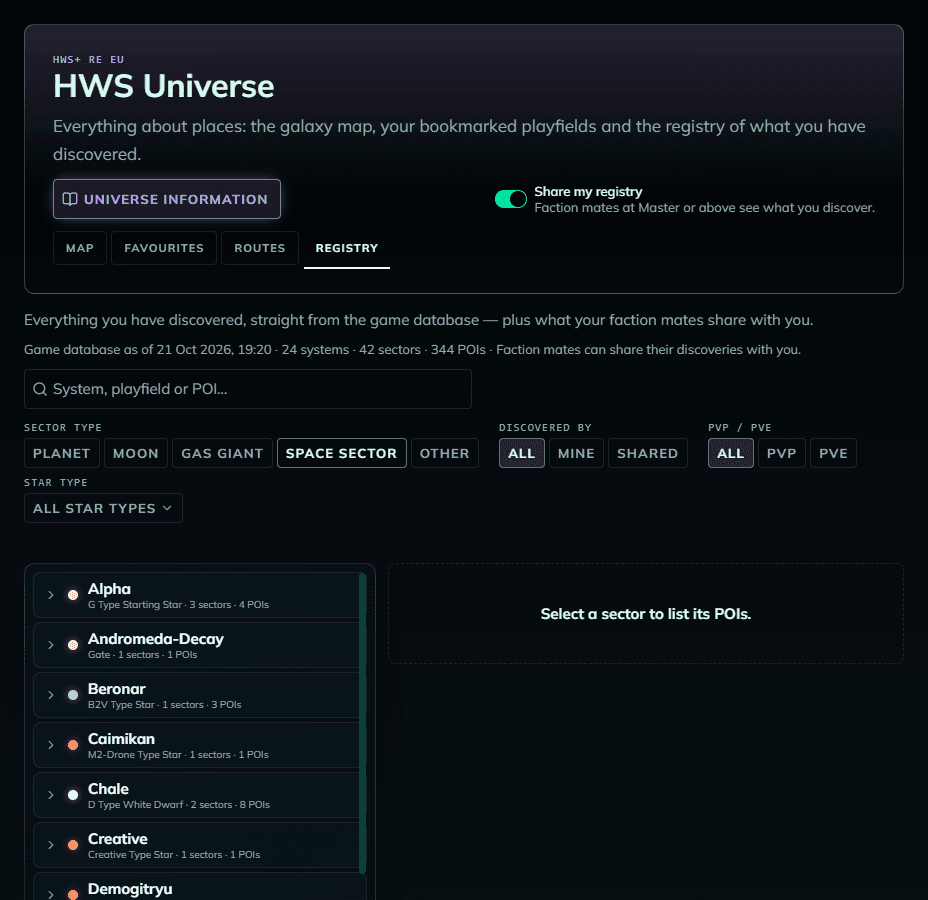The height and width of the screenshot is (900, 928).
Task: Open the All Star Types dropdown
Action: (103, 508)
